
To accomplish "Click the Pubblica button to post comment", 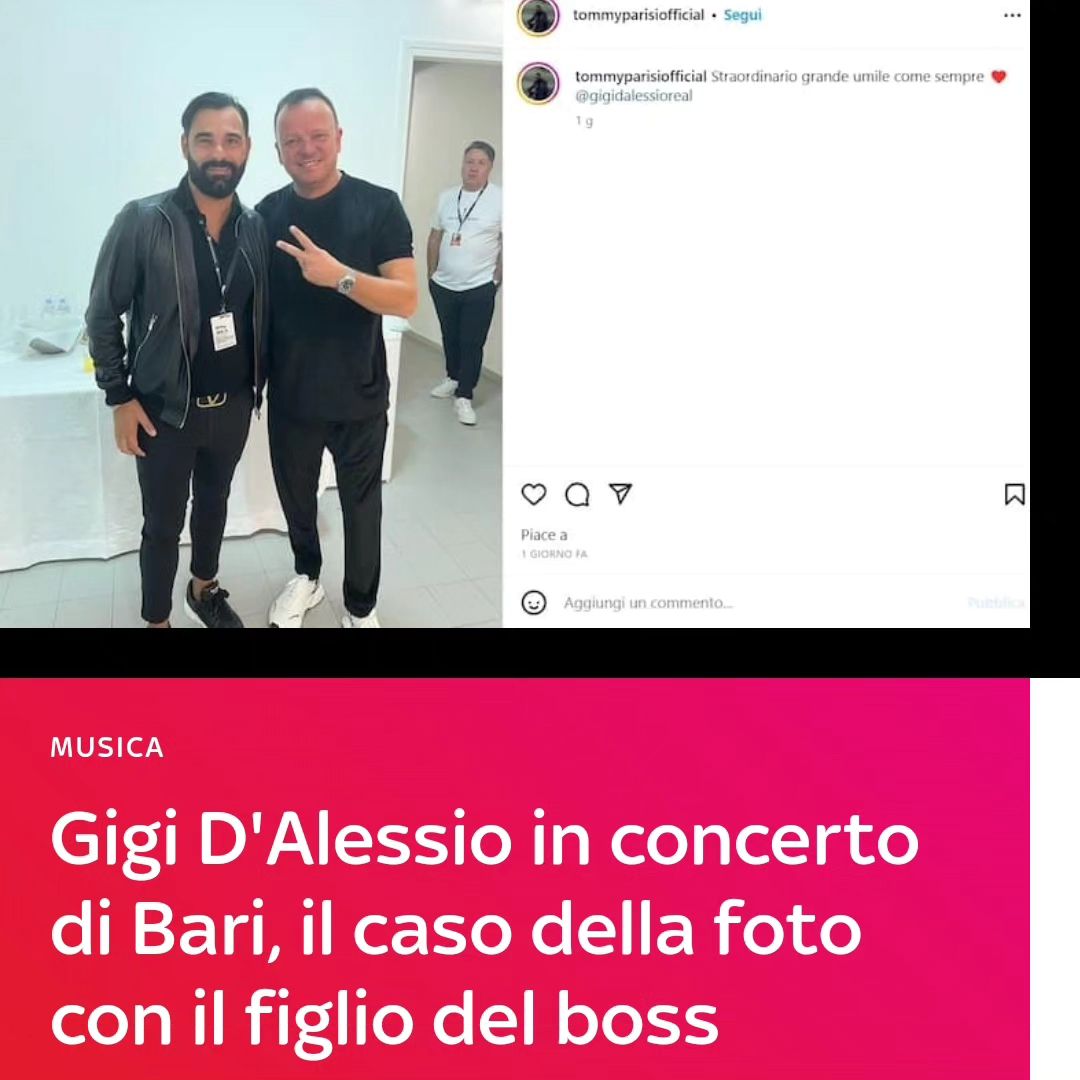I will coord(997,603).
